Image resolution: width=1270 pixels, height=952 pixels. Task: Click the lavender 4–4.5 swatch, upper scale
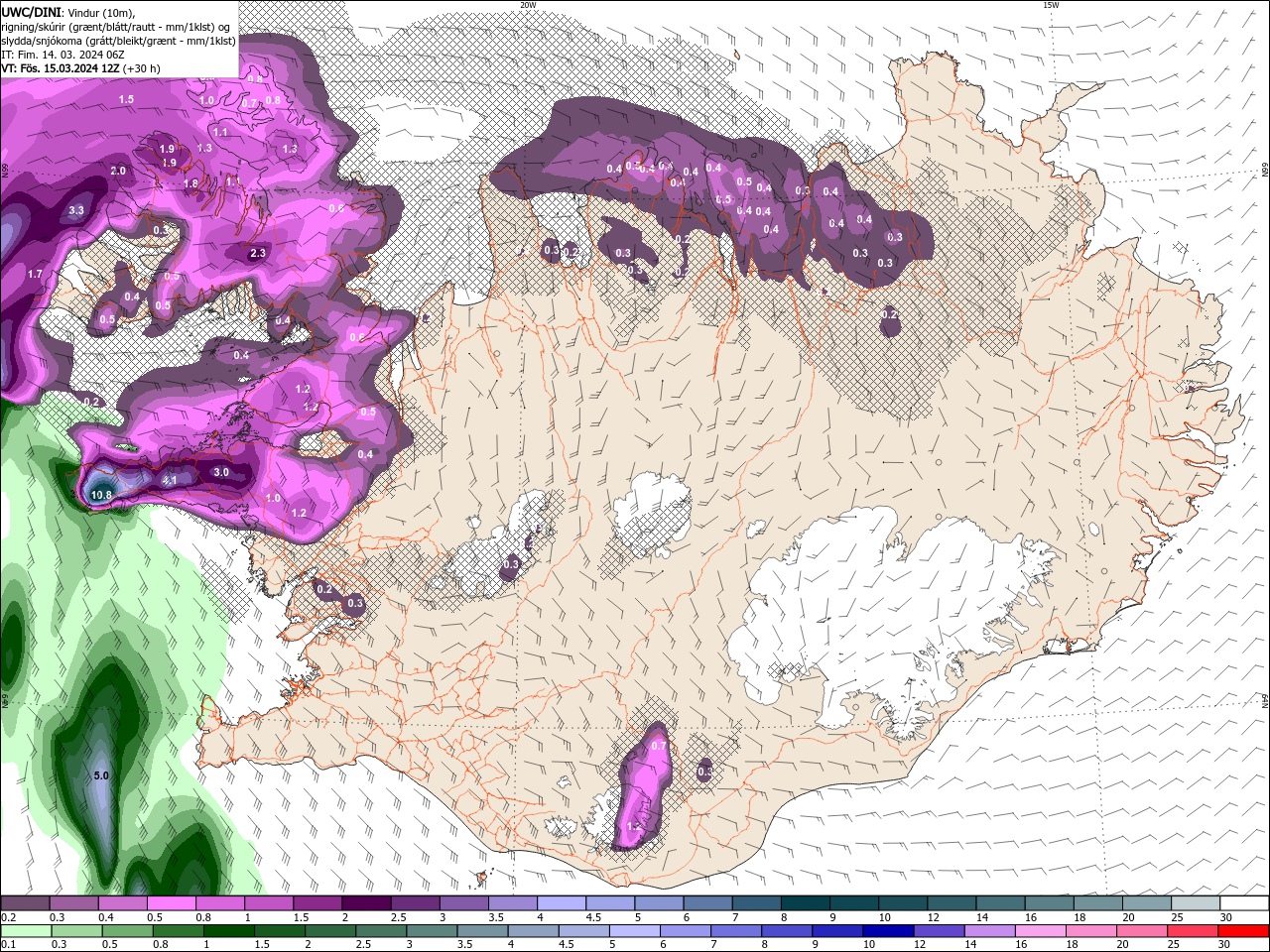point(562,903)
